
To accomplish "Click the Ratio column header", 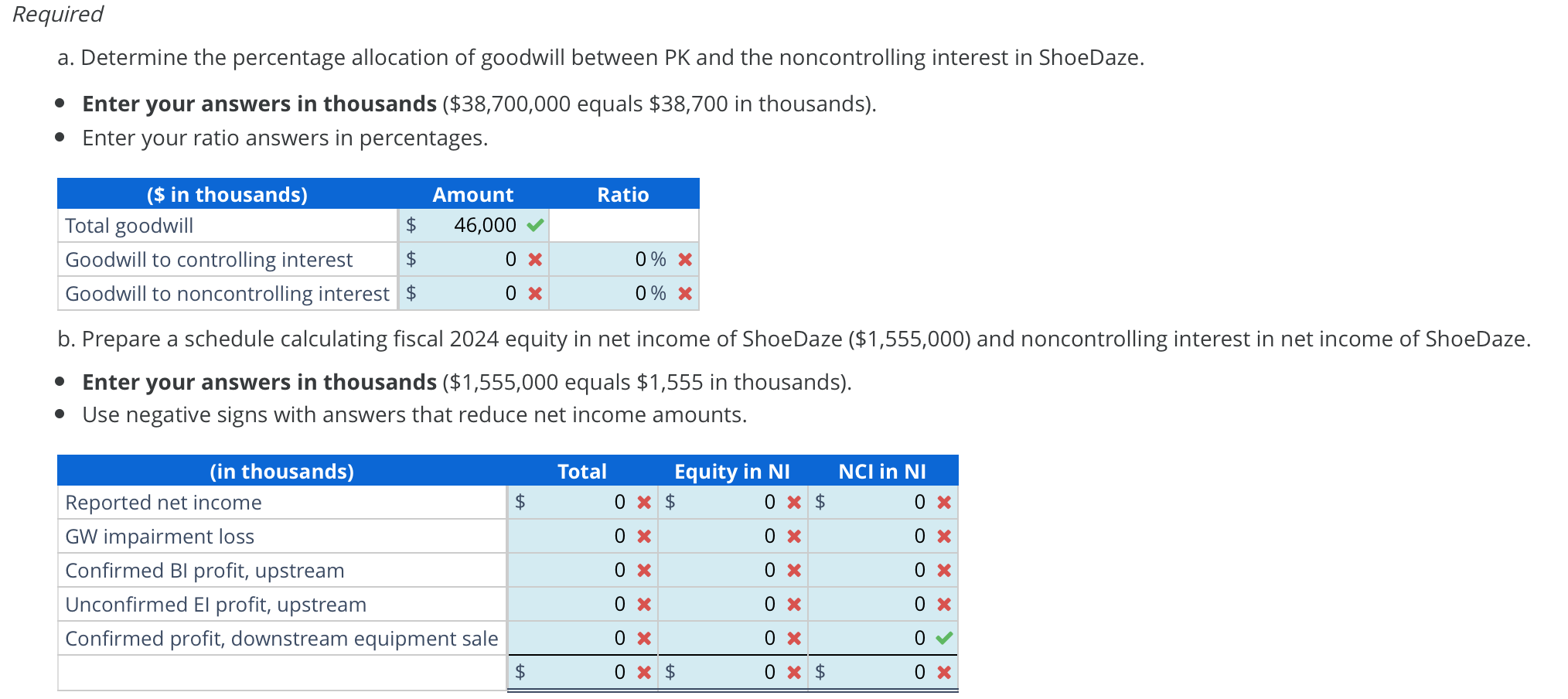I will pyautogui.click(x=622, y=194).
